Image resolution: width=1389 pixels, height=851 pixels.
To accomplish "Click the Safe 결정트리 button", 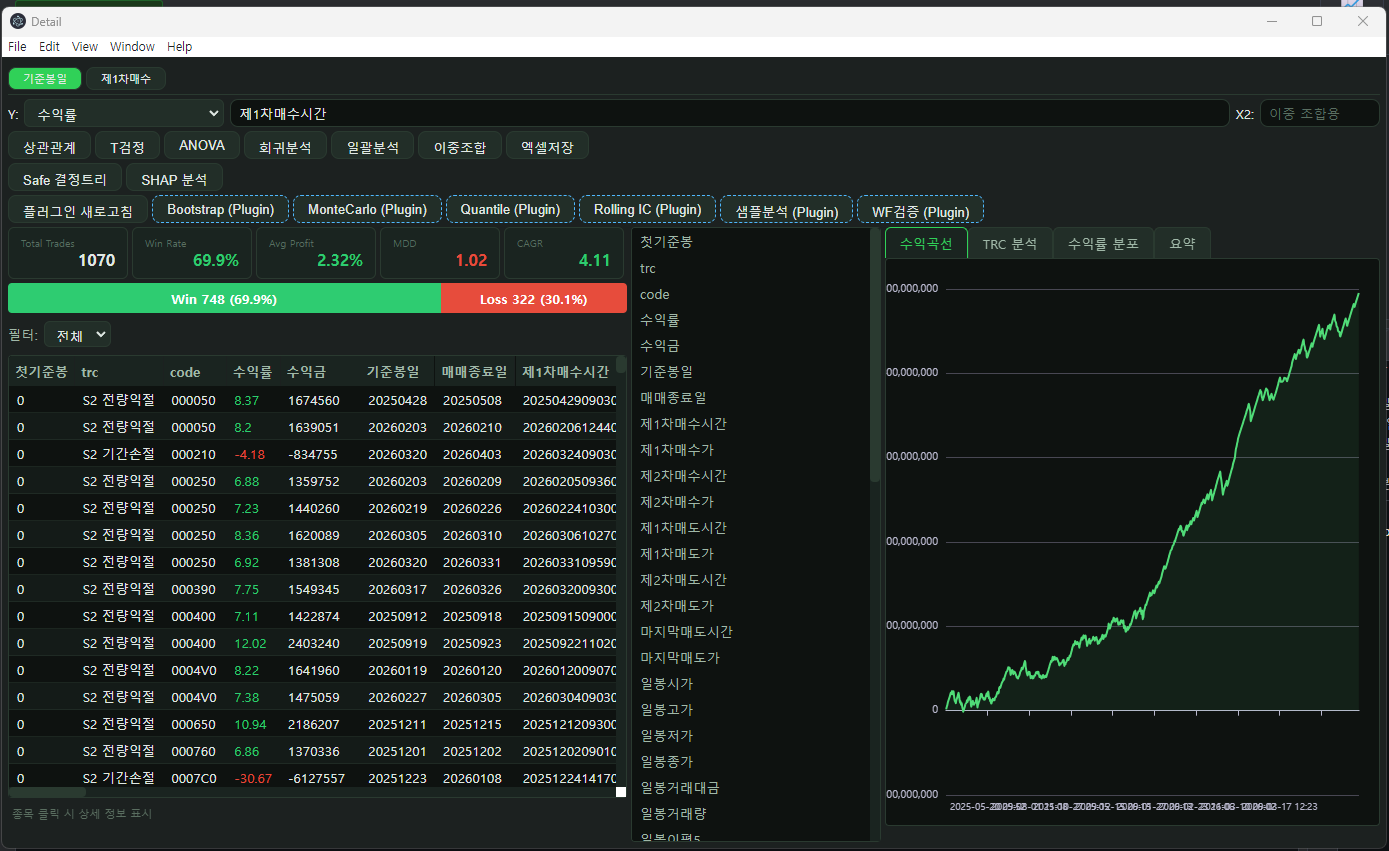I will 65,179.
